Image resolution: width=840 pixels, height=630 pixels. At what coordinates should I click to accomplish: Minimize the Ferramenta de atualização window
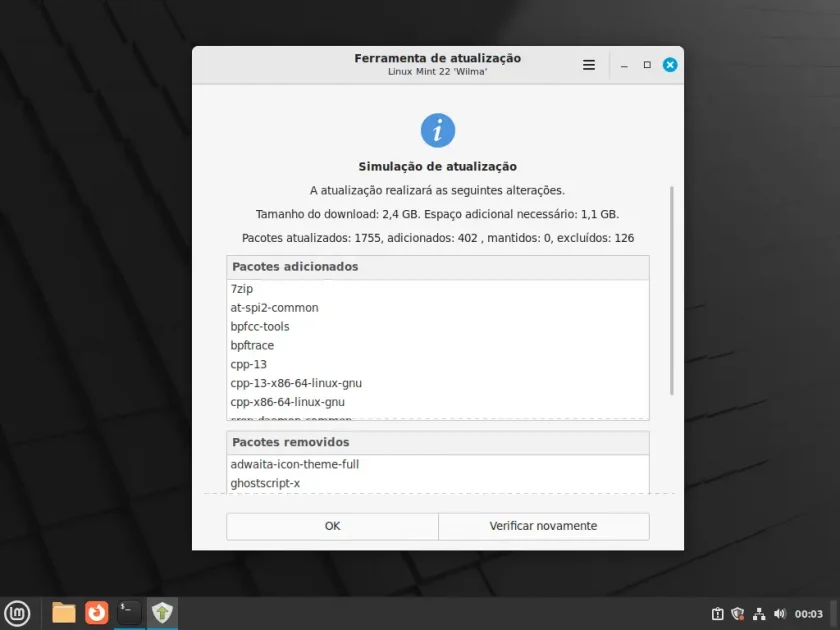[624, 65]
